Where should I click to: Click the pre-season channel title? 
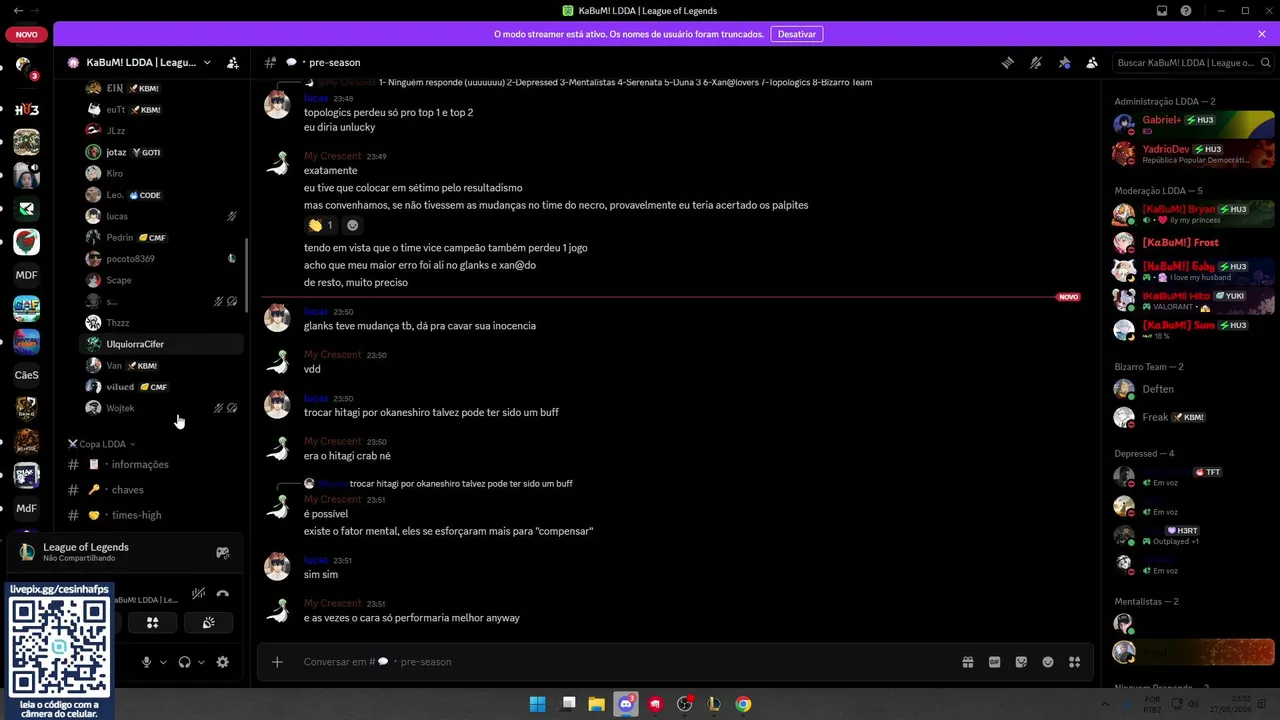(x=334, y=62)
